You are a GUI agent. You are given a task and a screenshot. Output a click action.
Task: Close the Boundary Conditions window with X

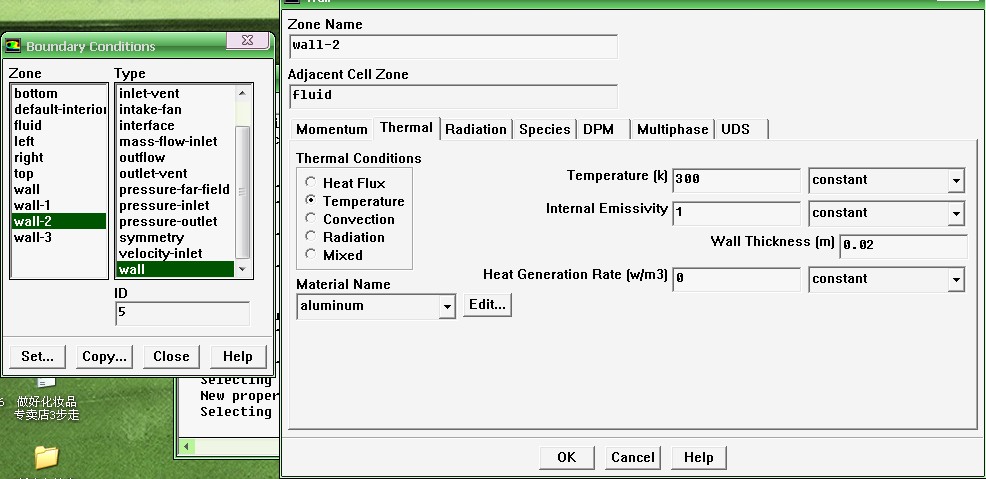(246, 41)
